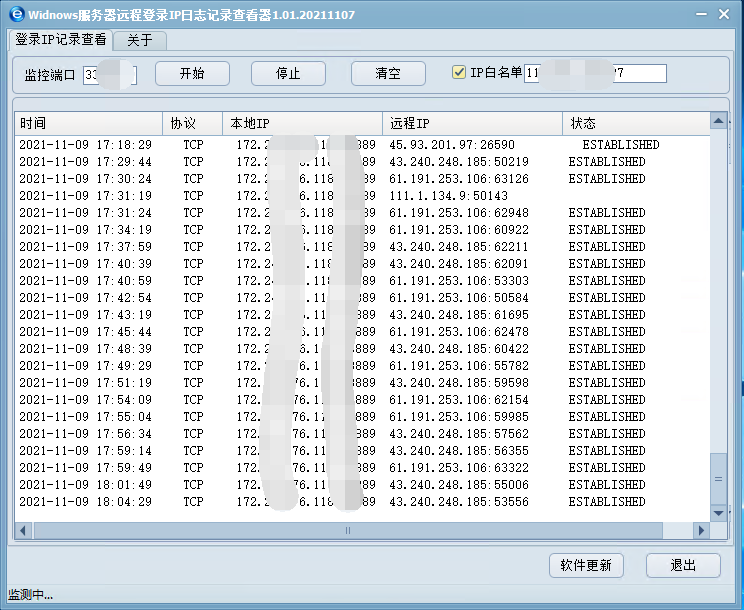Open the 关于 tab
Viewport: 744px width, 610px height.
pyautogui.click(x=140, y=41)
